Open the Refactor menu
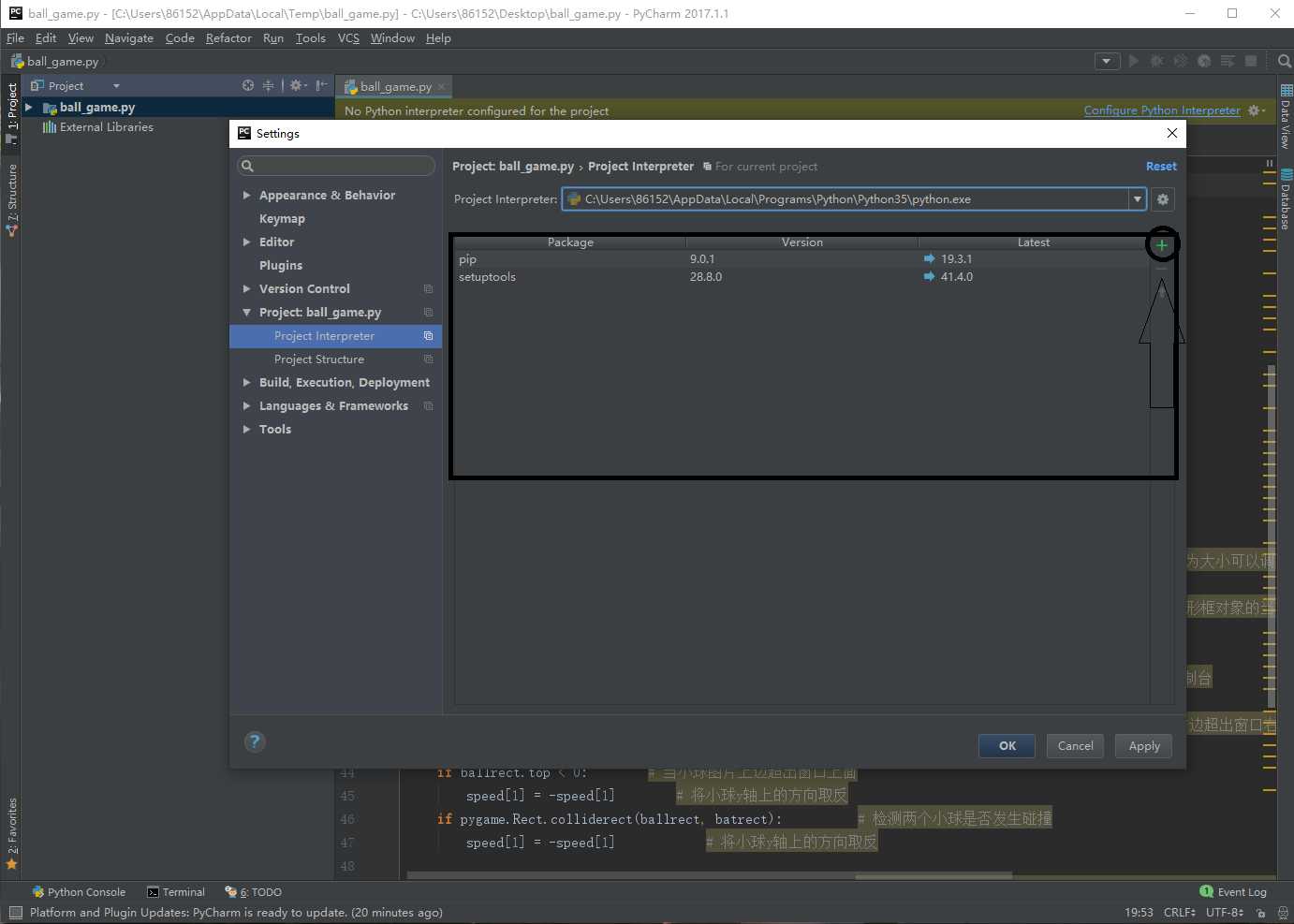This screenshot has height=924, width=1294. (x=228, y=38)
